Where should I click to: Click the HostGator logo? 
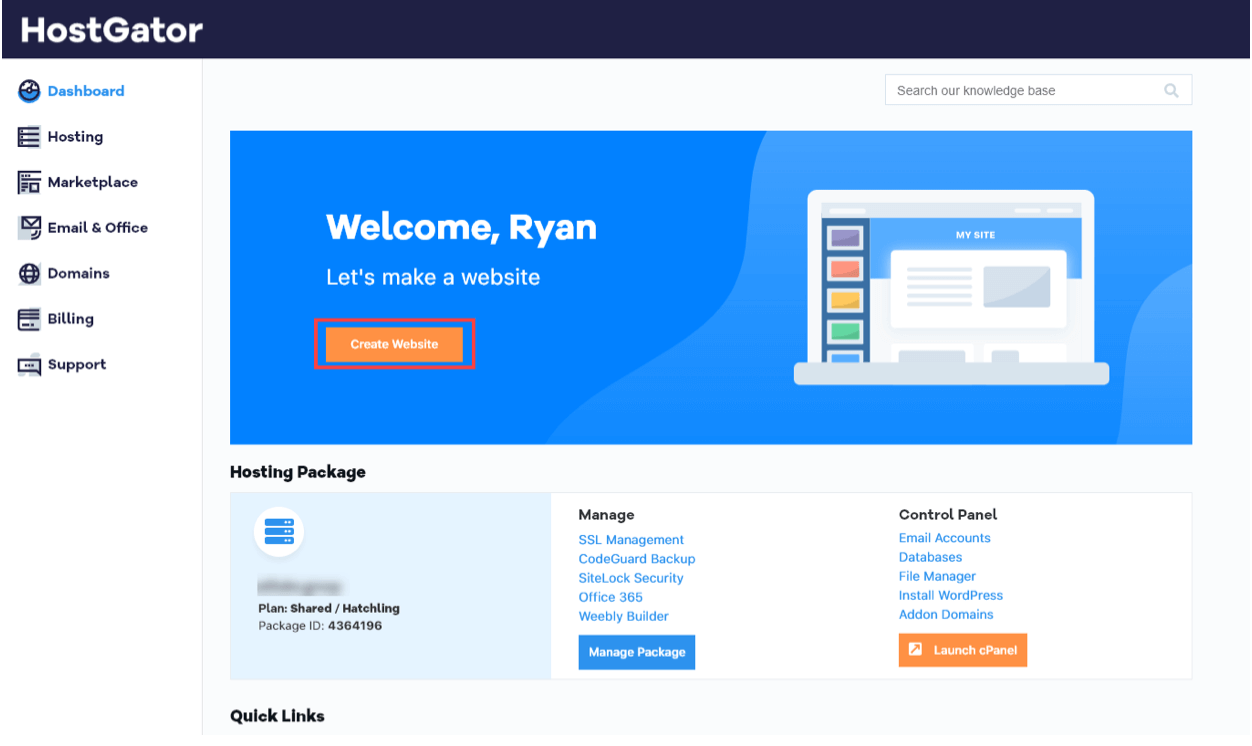[x=110, y=29]
